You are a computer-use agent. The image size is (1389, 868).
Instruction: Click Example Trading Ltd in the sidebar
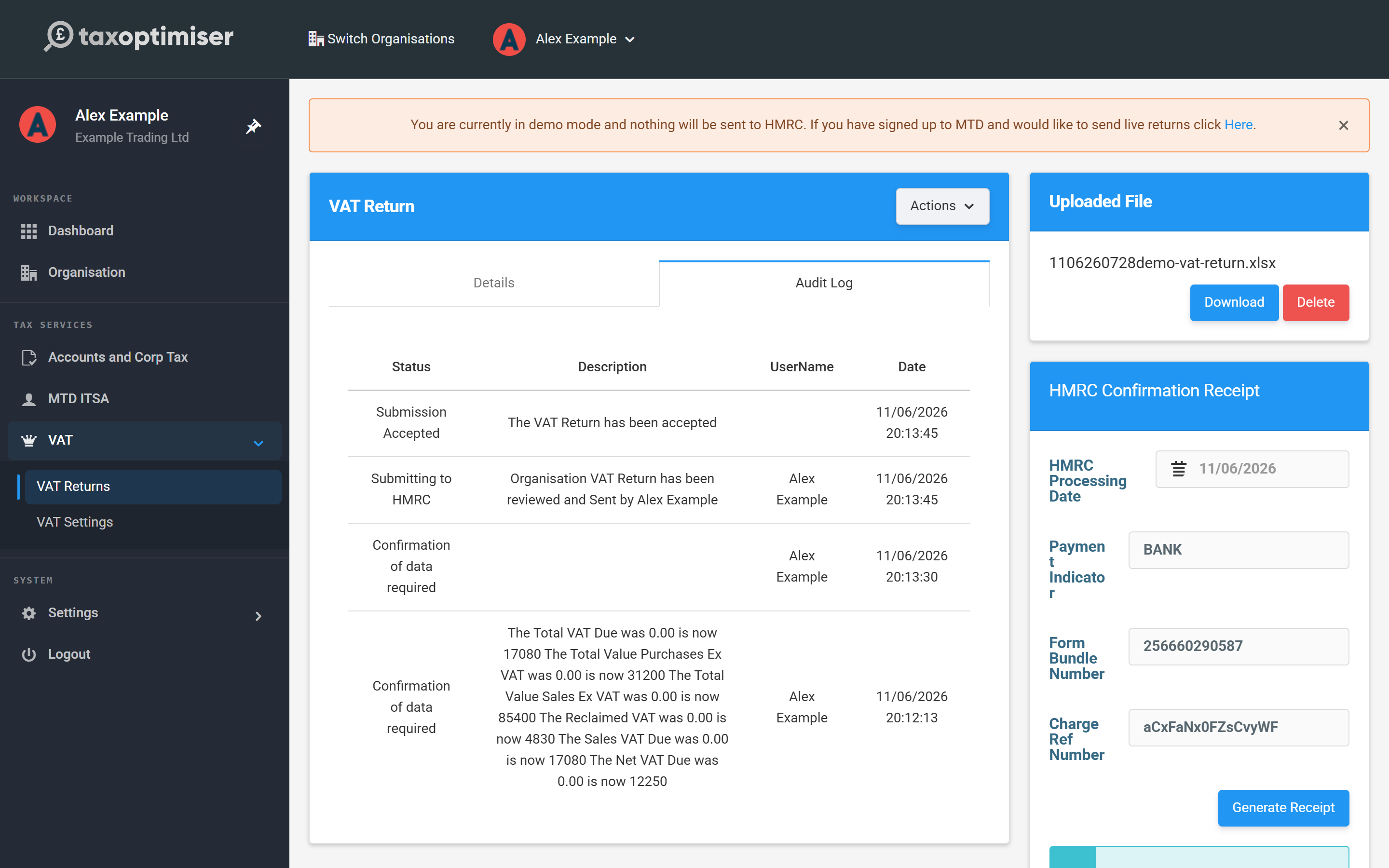coord(132,138)
